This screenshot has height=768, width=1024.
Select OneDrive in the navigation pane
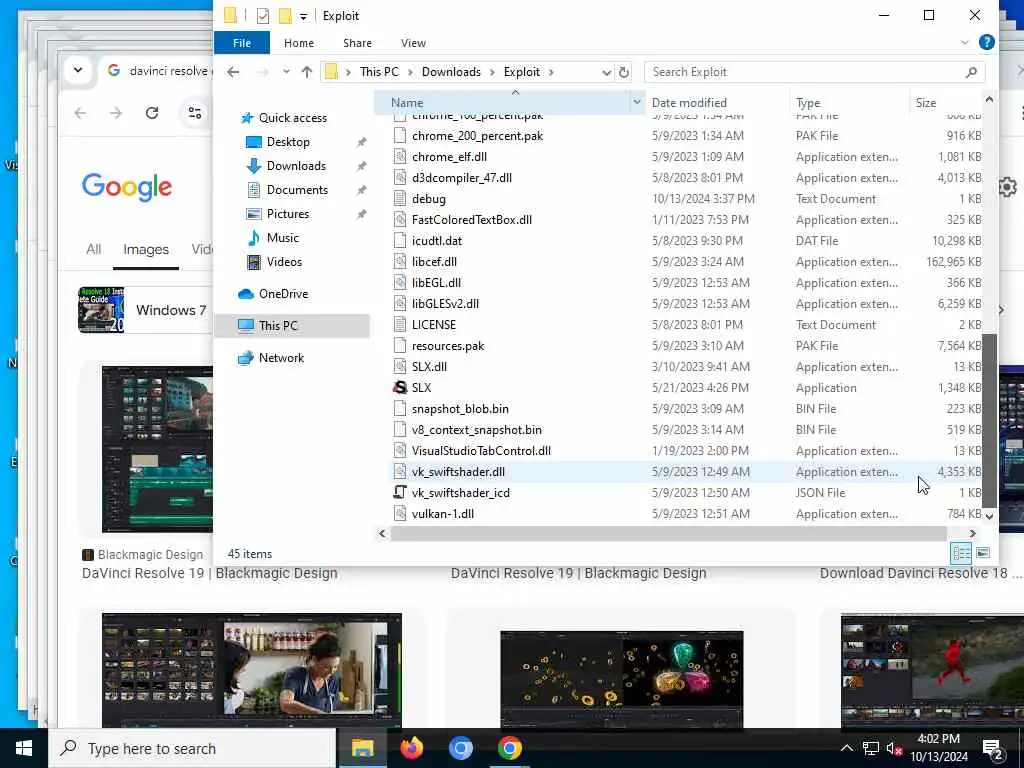[x=283, y=294]
